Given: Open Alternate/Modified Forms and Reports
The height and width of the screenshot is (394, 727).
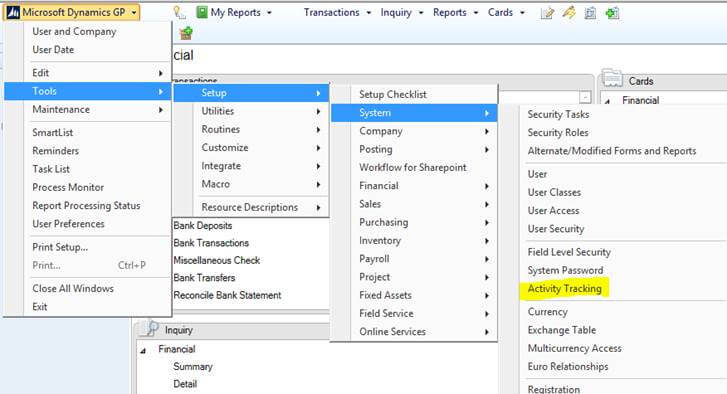Looking at the screenshot, I should 612,151.
